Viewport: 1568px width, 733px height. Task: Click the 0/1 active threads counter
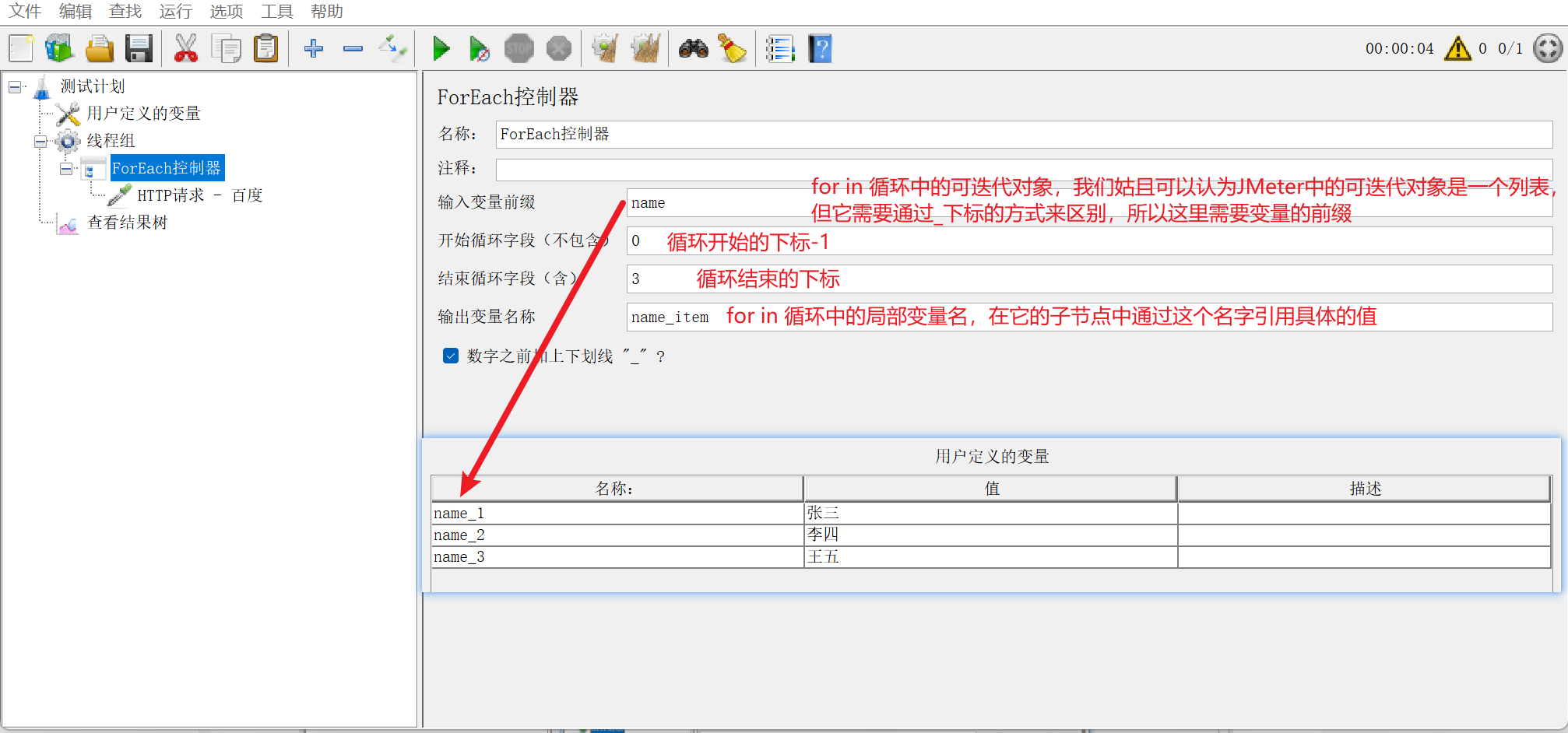[1510, 48]
